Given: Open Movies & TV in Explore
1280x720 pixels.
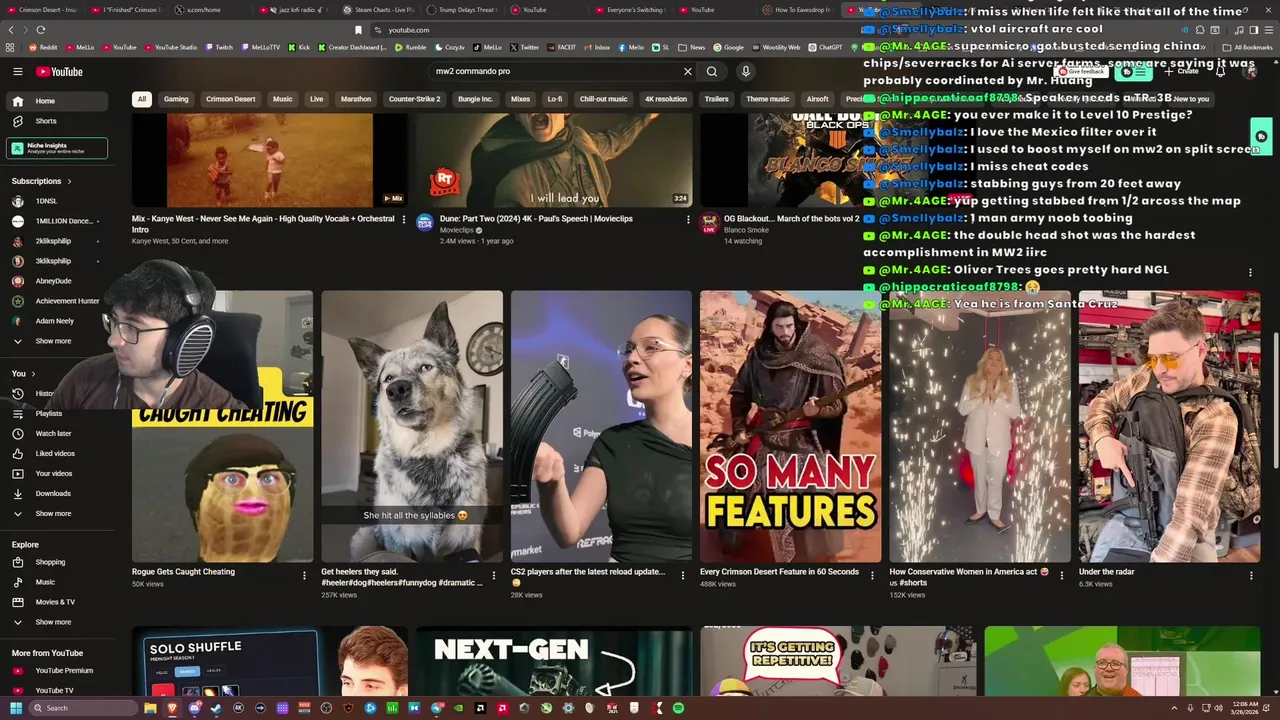Looking at the screenshot, I should coord(56,602).
